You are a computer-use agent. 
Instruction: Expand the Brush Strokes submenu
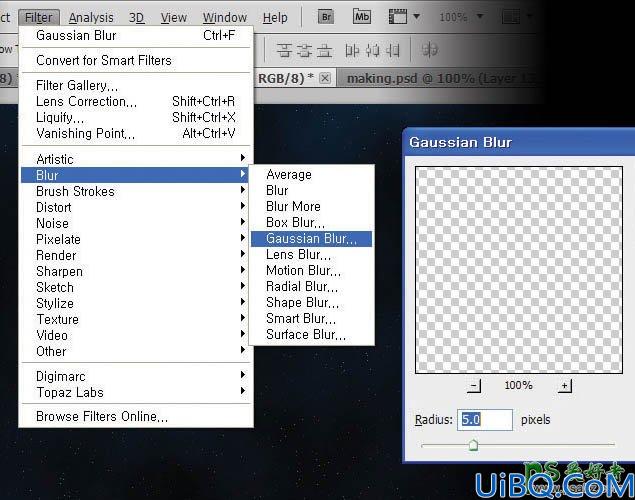136,191
